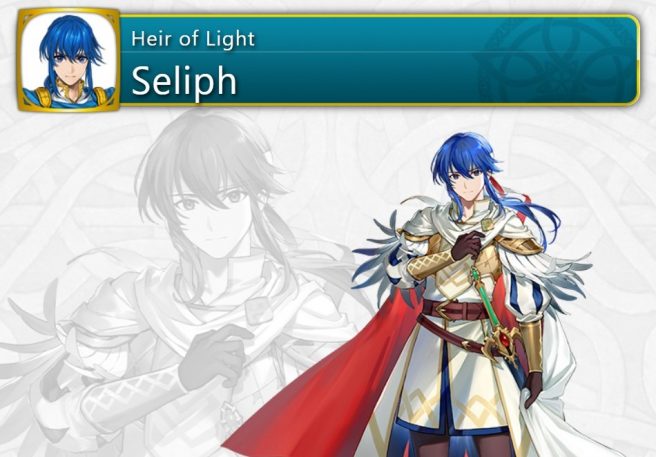The width and height of the screenshot is (656, 457).
Task: Click the gloved fist in the grayscale artwork
Action: point(213,356)
